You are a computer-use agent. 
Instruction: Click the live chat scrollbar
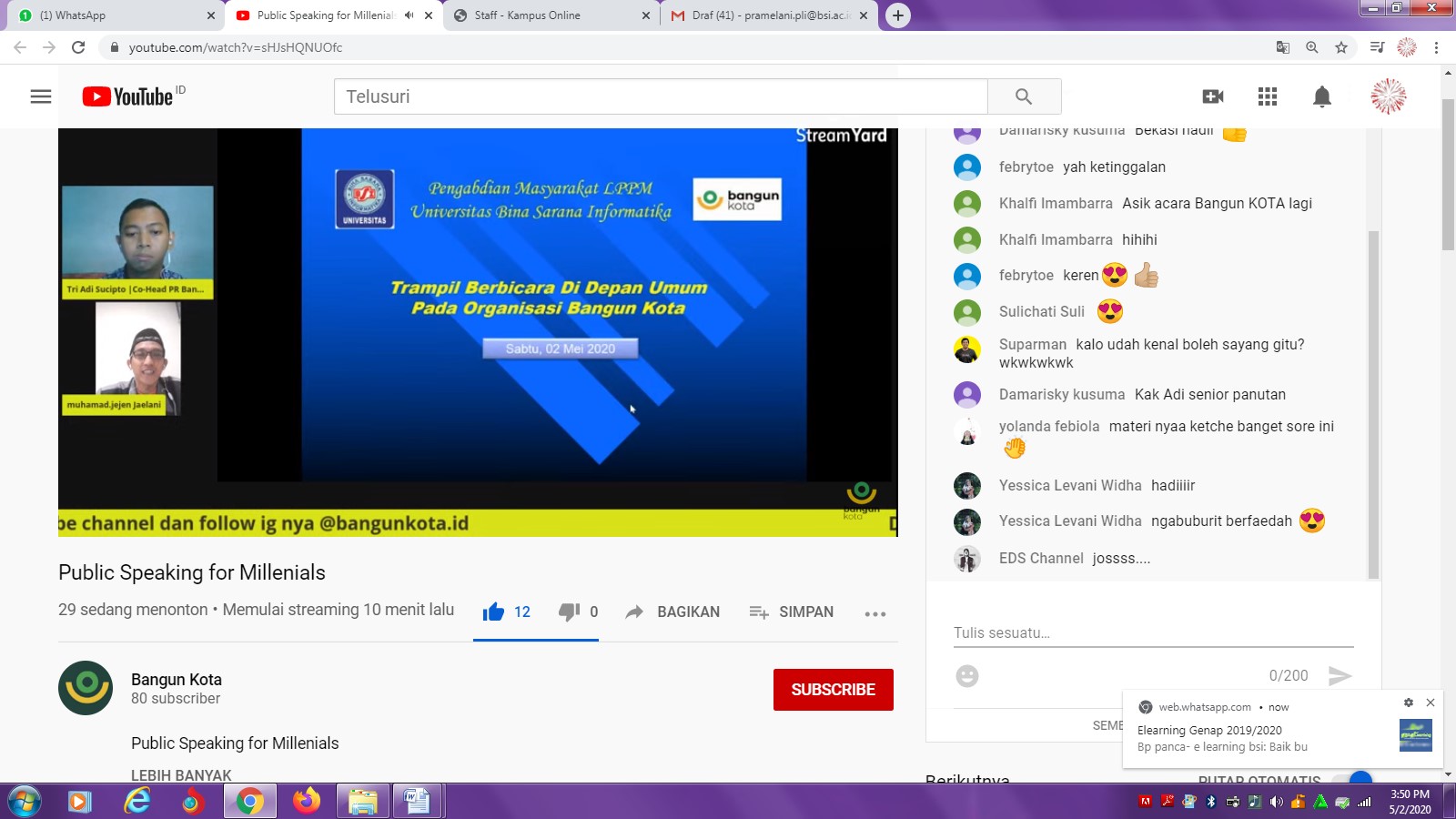(1373, 405)
